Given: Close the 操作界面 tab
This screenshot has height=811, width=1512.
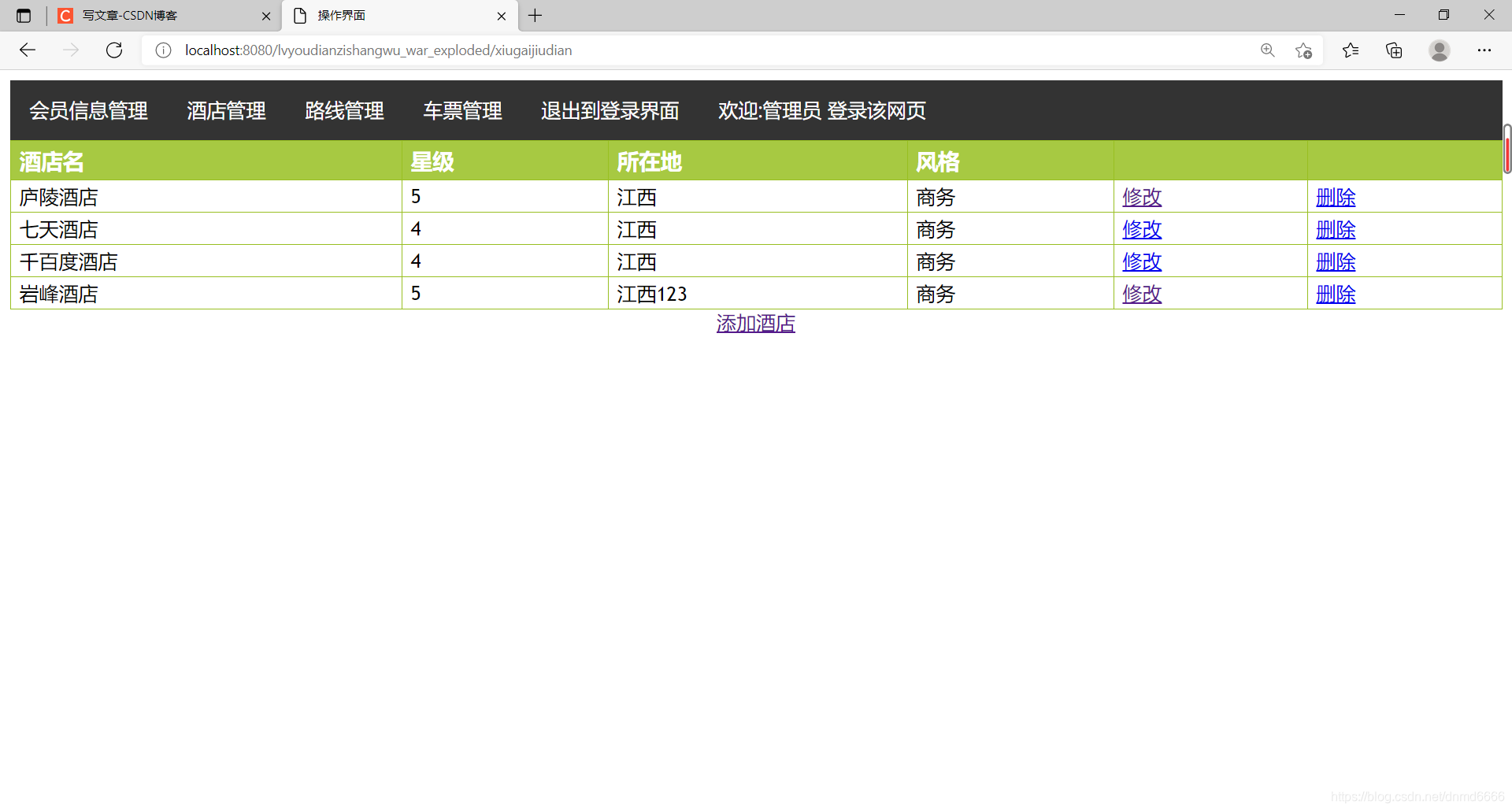Looking at the screenshot, I should (502, 16).
